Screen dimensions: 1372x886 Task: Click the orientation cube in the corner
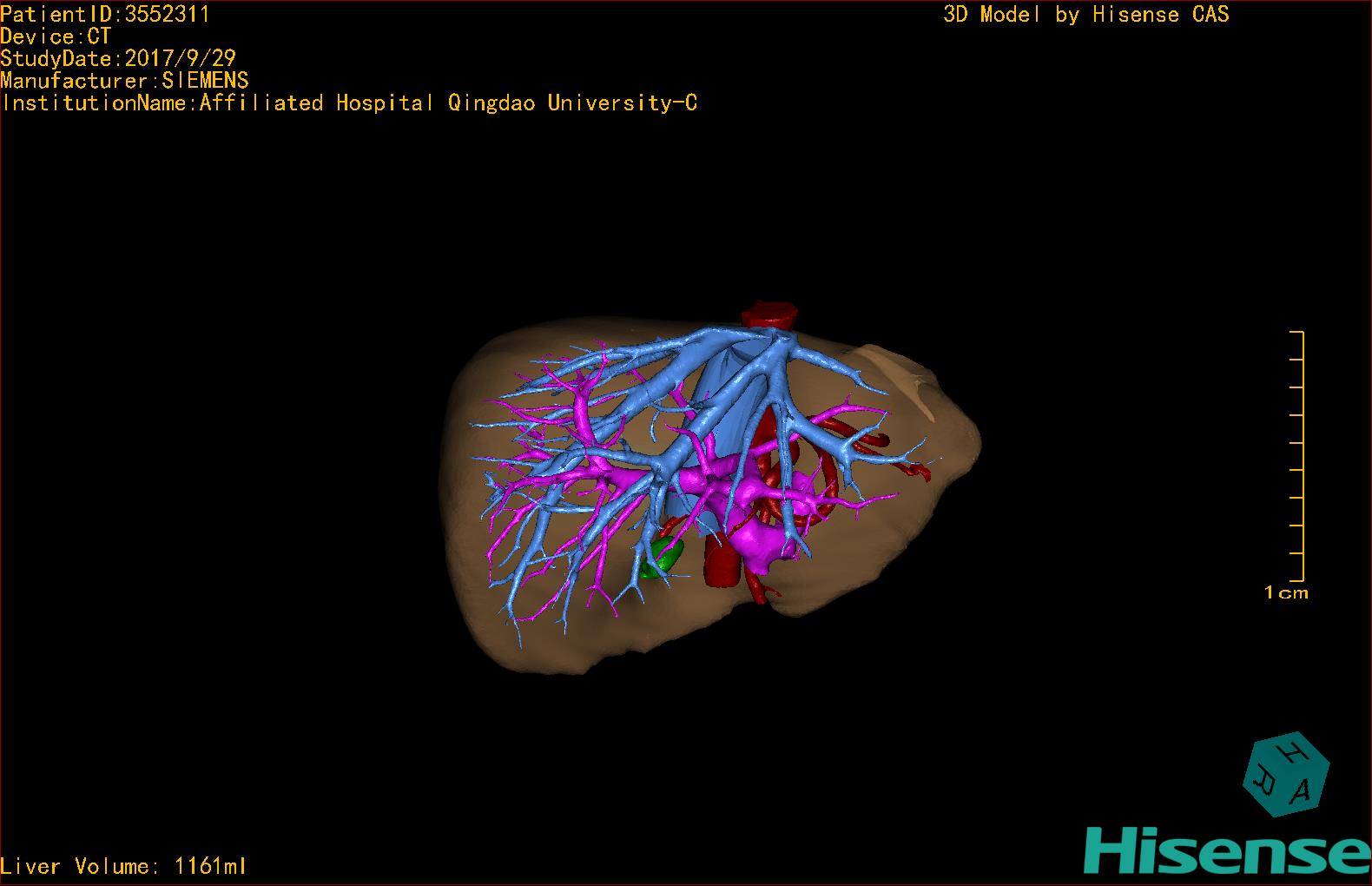(1286, 774)
